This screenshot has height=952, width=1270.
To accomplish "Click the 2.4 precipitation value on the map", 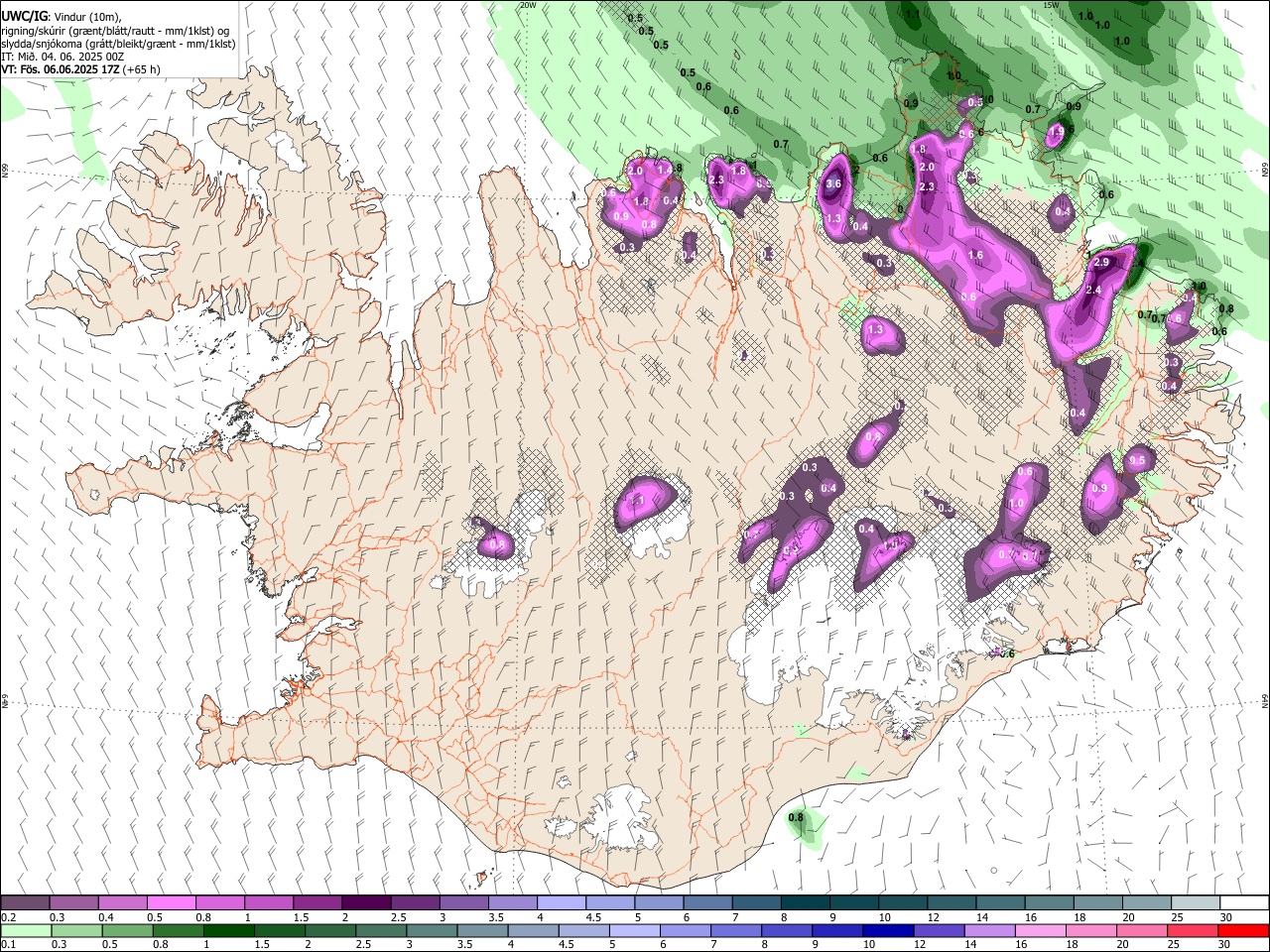I will coord(1094,290).
